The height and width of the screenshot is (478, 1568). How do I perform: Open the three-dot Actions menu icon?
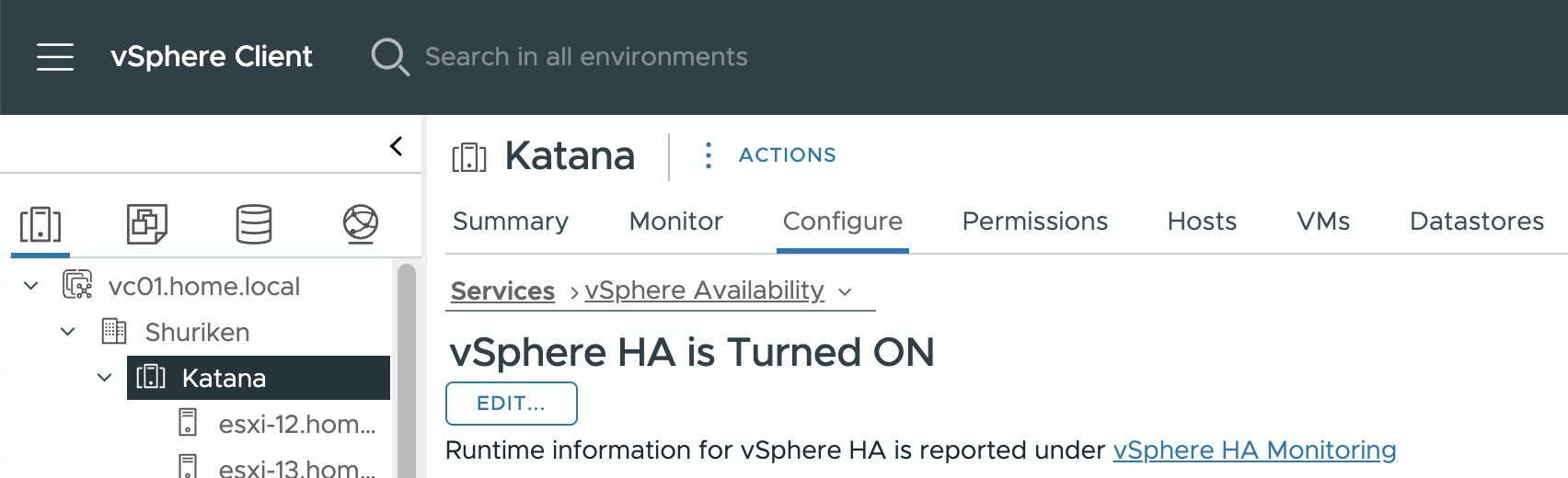click(x=708, y=155)
